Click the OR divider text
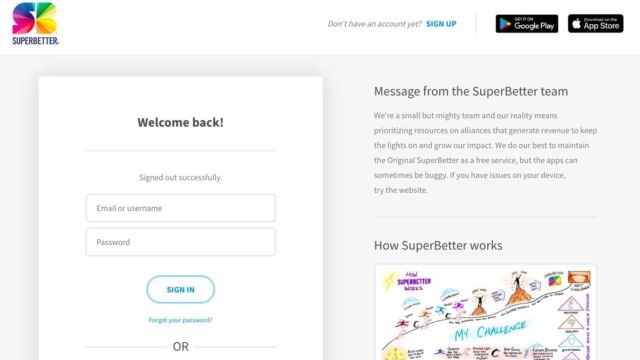640x360 pixels. pos(180,347)
